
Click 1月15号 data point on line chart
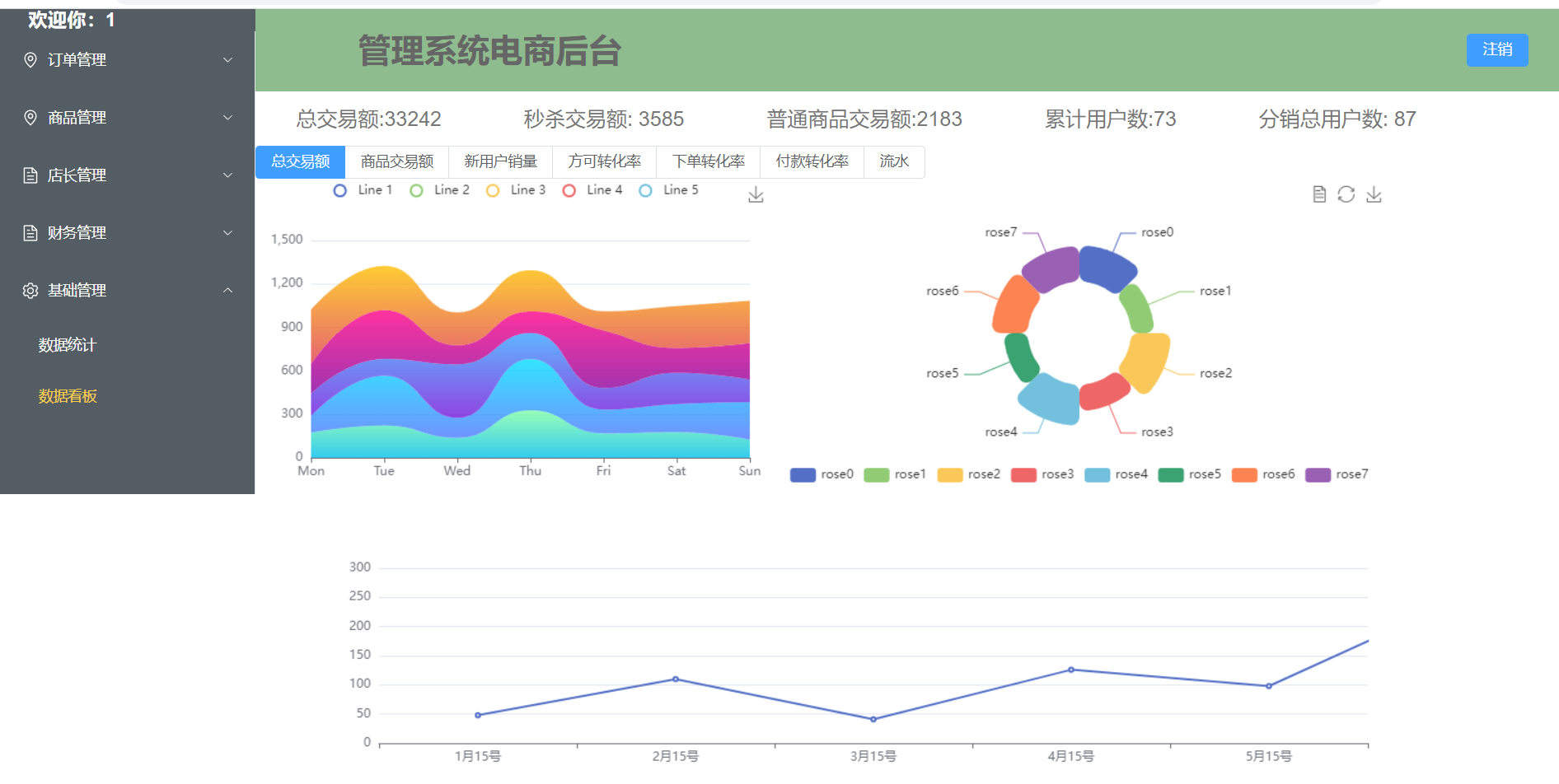coord(478,715)
